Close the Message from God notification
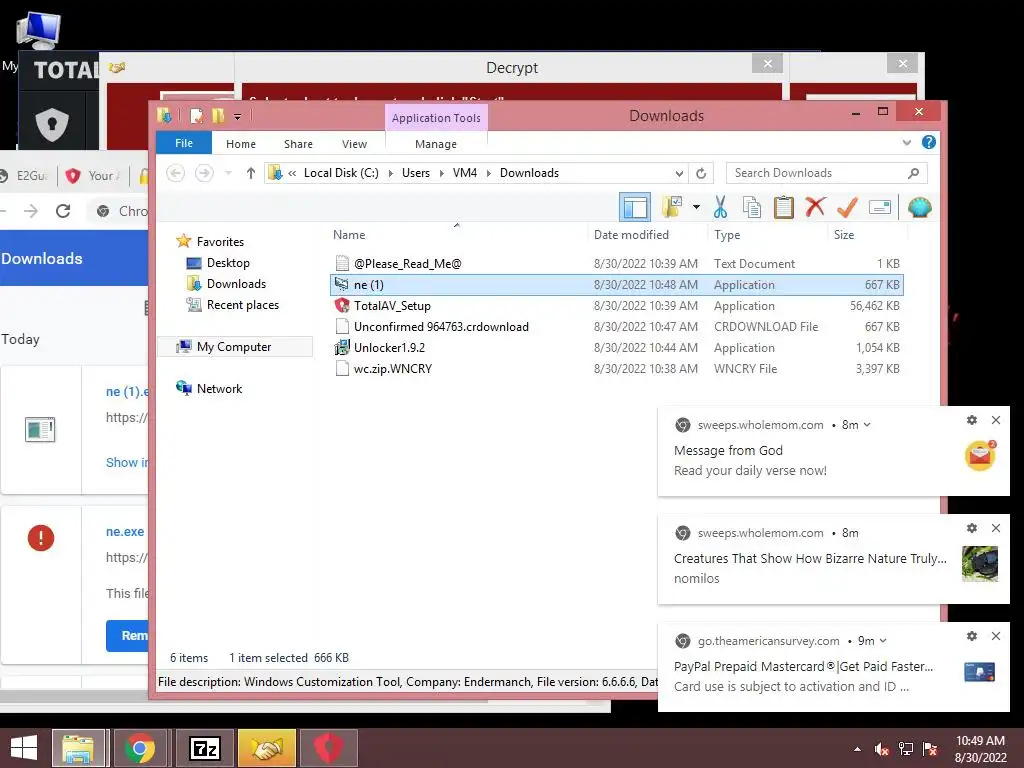The height and width of the screenshot is (768, 1024). coord(996,420)
